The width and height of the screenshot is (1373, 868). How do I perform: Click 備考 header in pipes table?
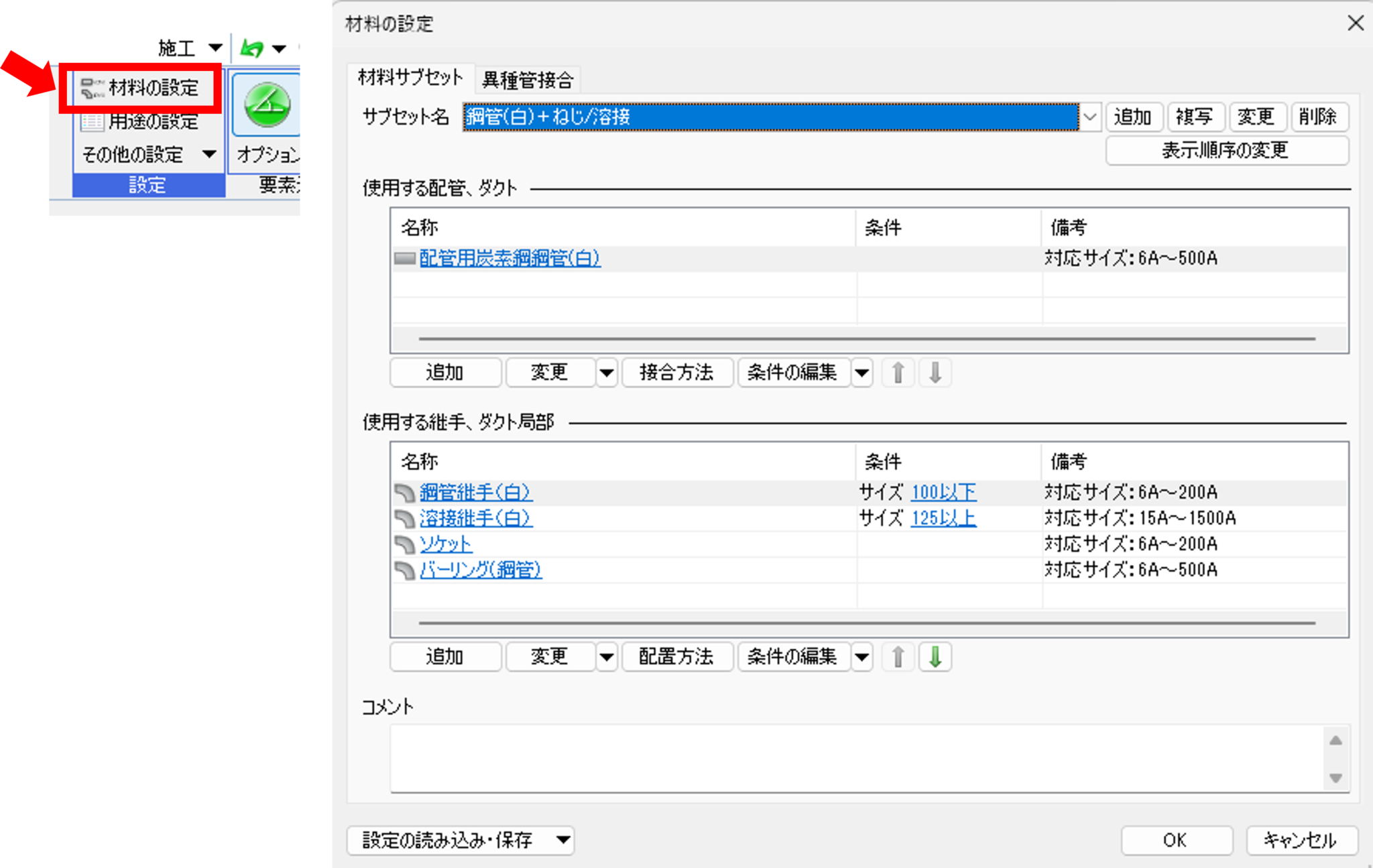coord(1195,228)
